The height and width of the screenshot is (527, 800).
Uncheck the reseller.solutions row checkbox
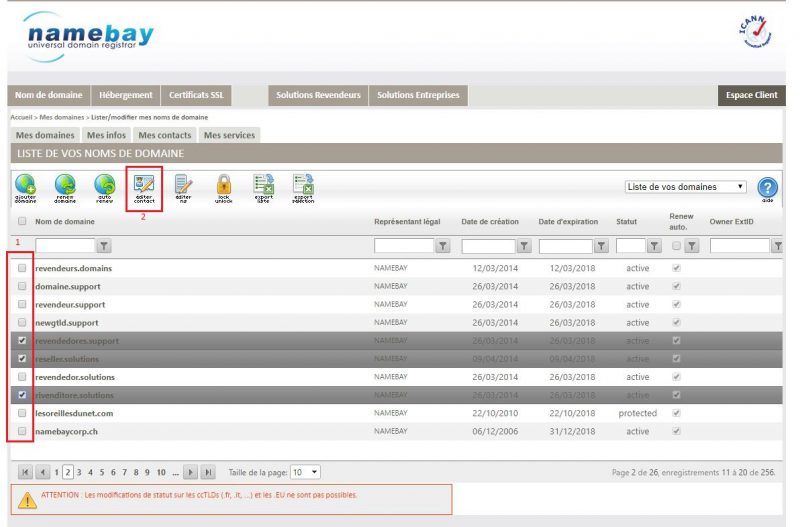click(22, 358)
